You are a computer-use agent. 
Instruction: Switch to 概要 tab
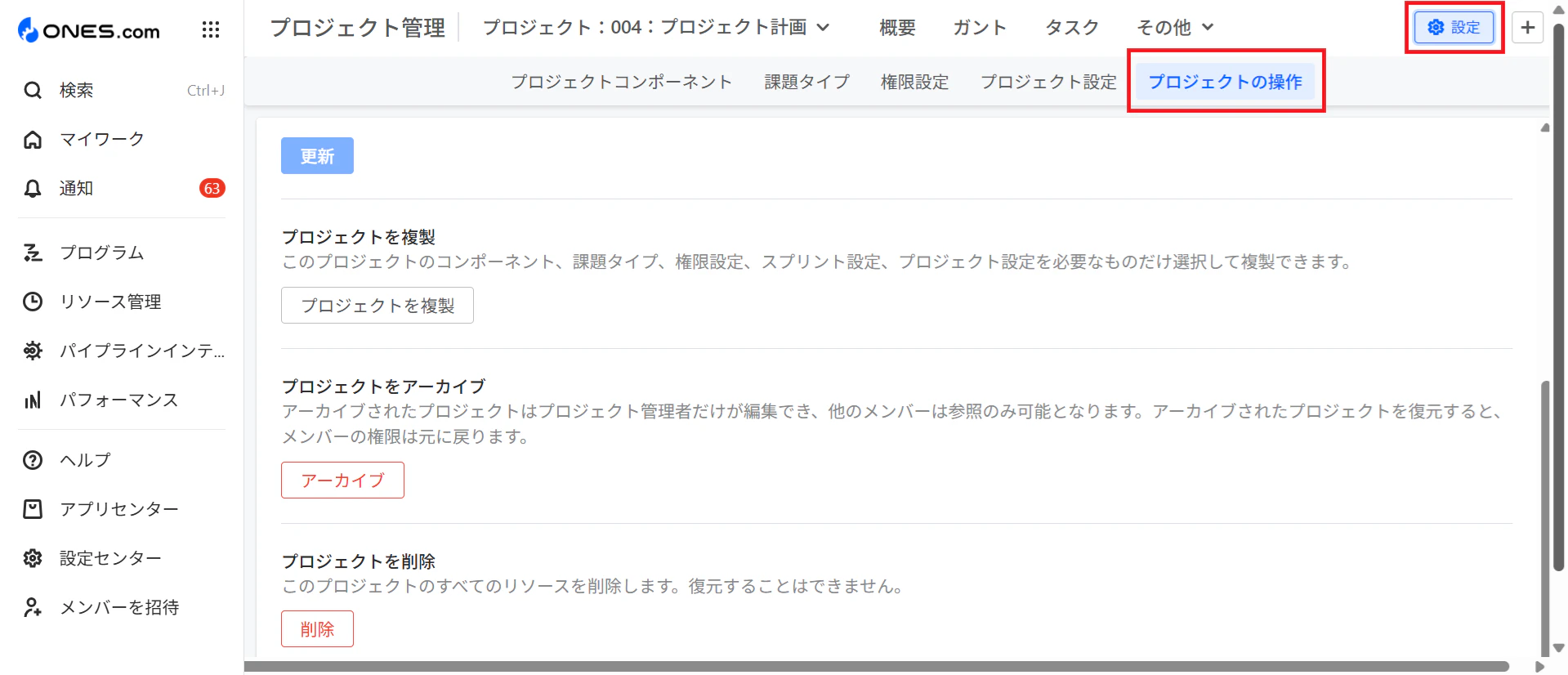pyautogui.click(x=897, y=28)
